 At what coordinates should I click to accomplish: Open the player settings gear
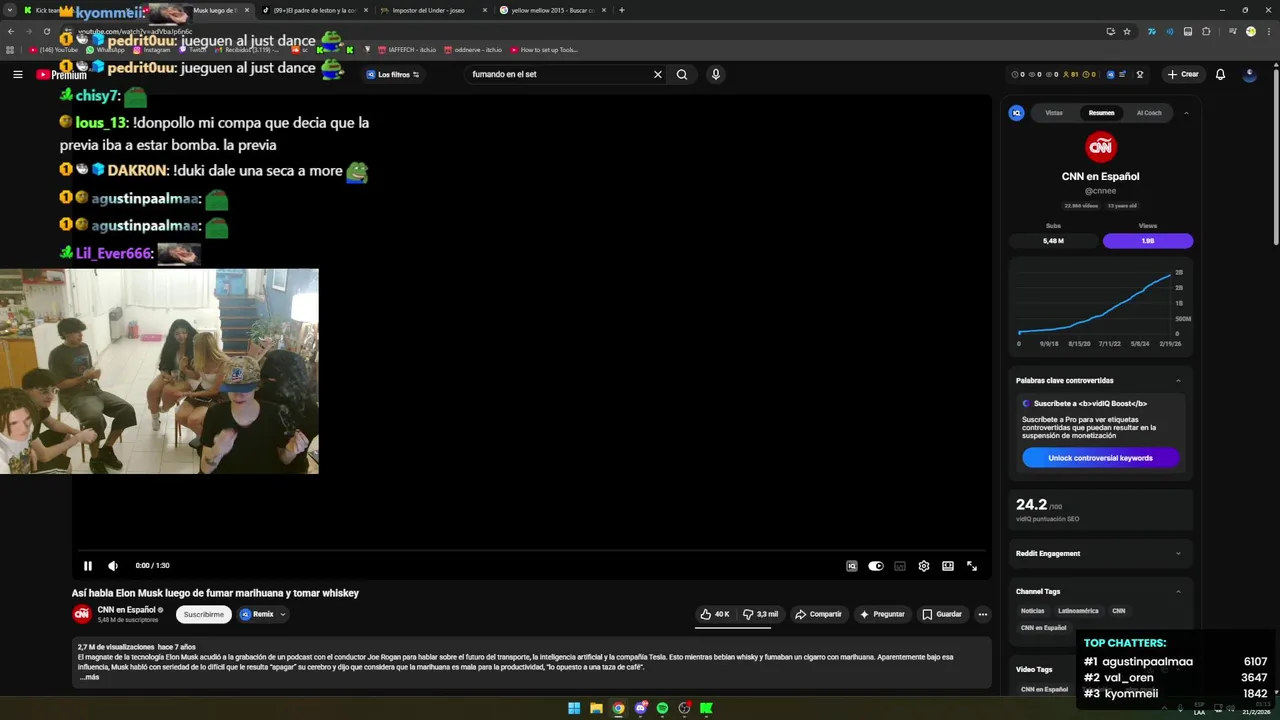tap(924, 566)
